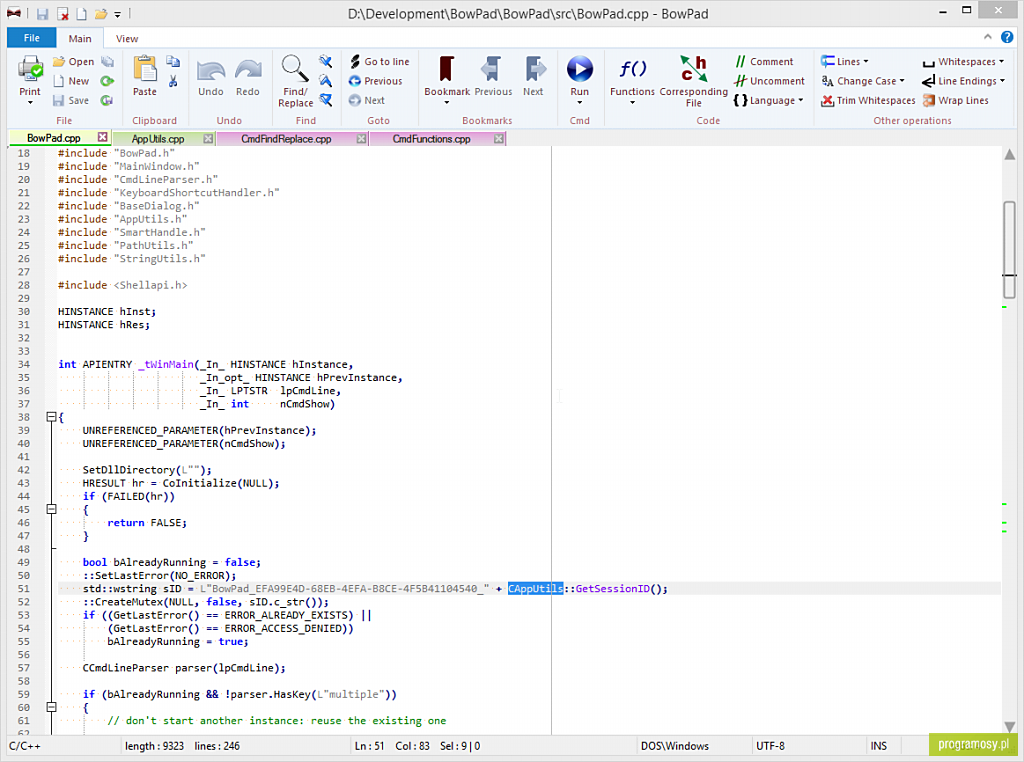
Task: Click the blue Run play icon
Action: pyautogui.click(x=580, y=69)
